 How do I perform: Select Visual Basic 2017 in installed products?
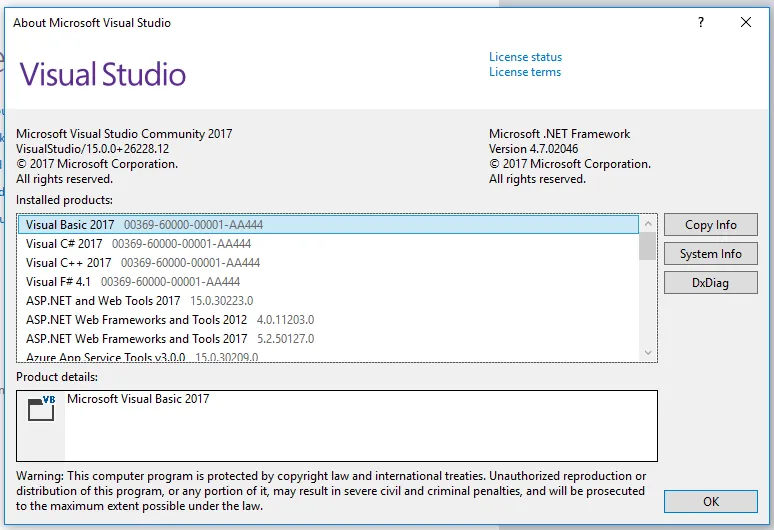328,225
